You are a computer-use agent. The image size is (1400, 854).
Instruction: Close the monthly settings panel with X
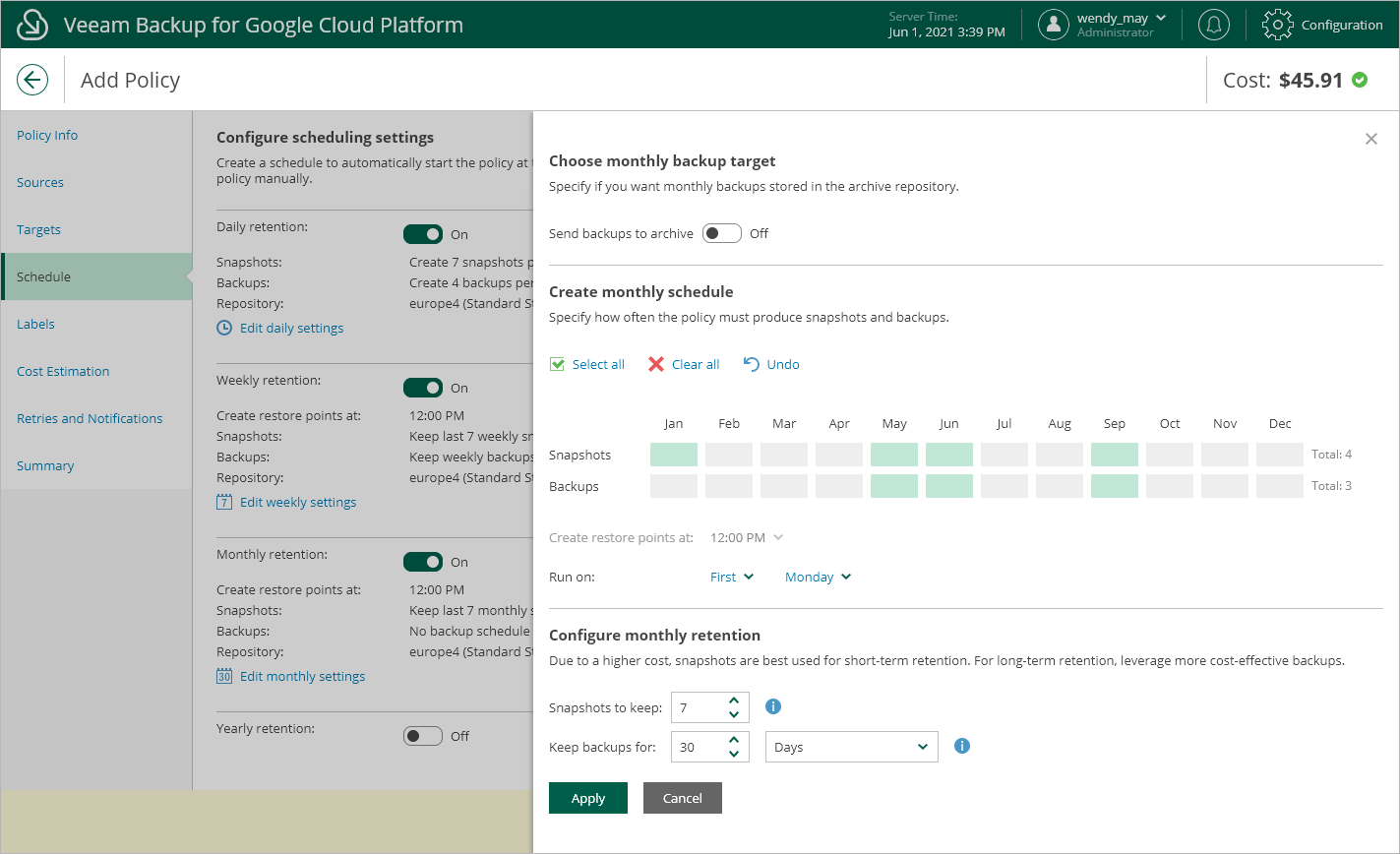1371,139
